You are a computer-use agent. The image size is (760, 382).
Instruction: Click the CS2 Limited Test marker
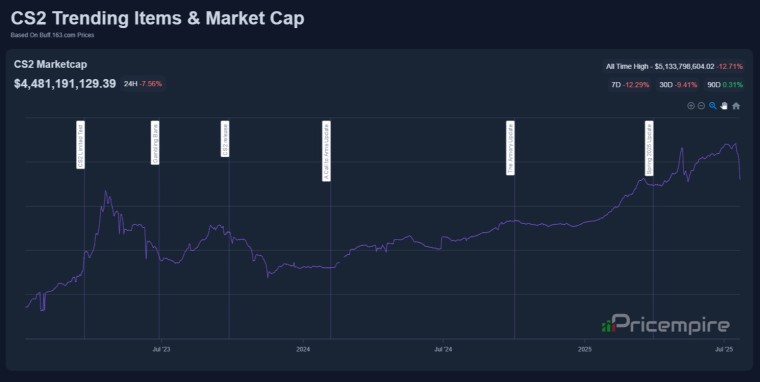80,145
